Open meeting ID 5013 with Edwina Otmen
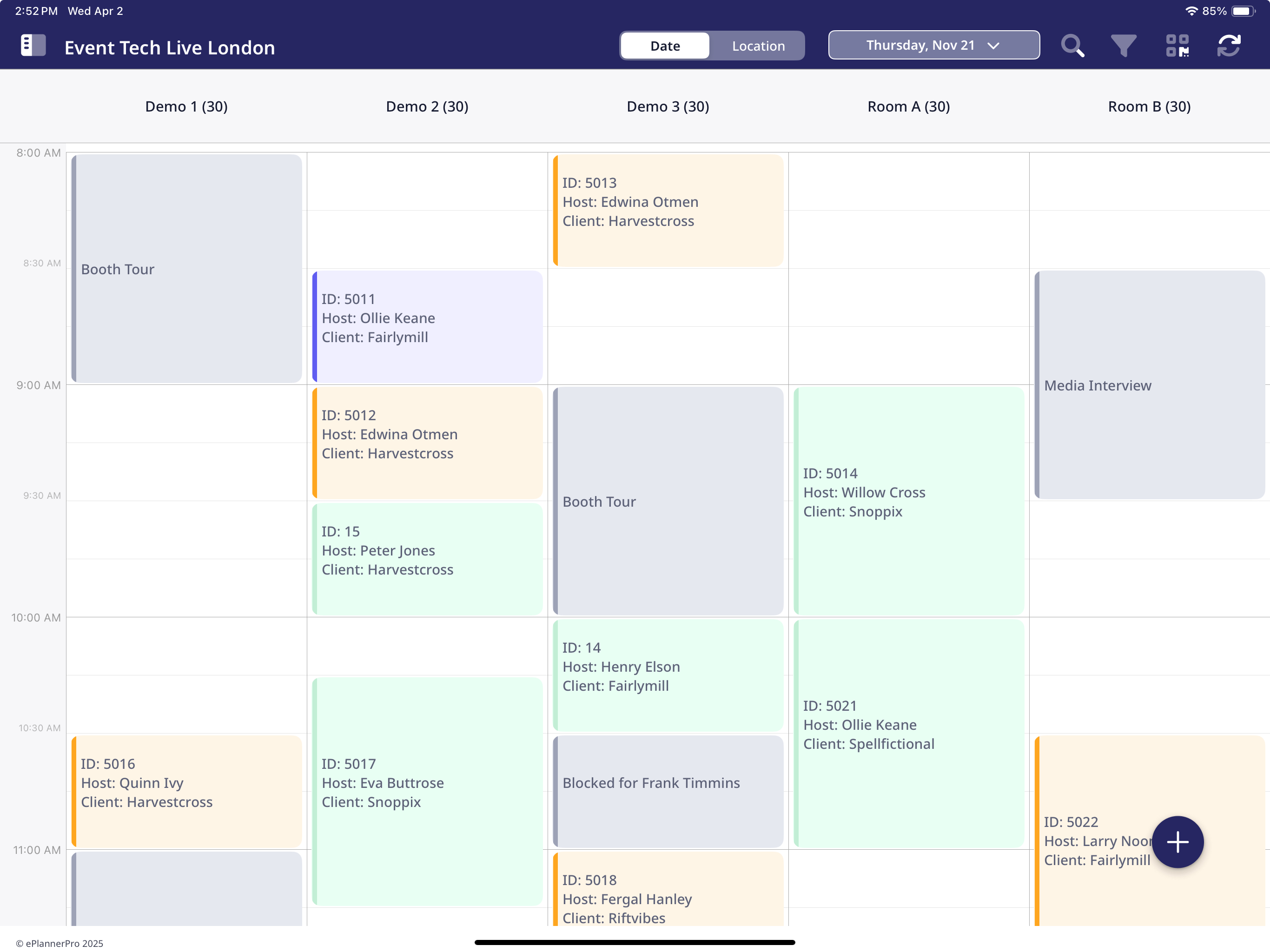1270x952 pixels. click(x=668, y=210)
